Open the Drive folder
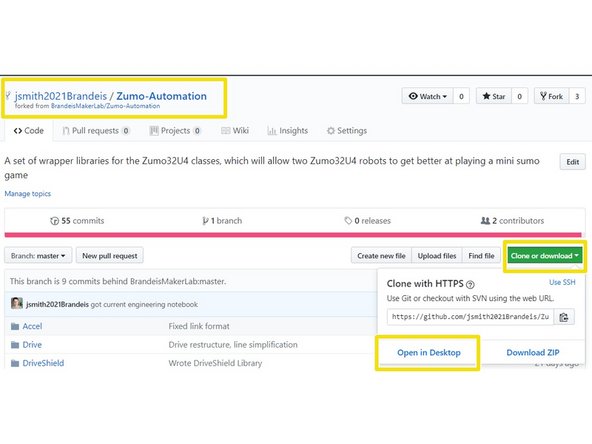 tap(32, 345)
